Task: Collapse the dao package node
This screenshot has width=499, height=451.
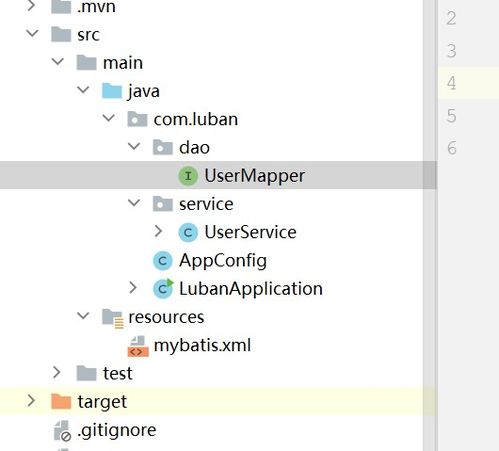Action: [134, 146]
